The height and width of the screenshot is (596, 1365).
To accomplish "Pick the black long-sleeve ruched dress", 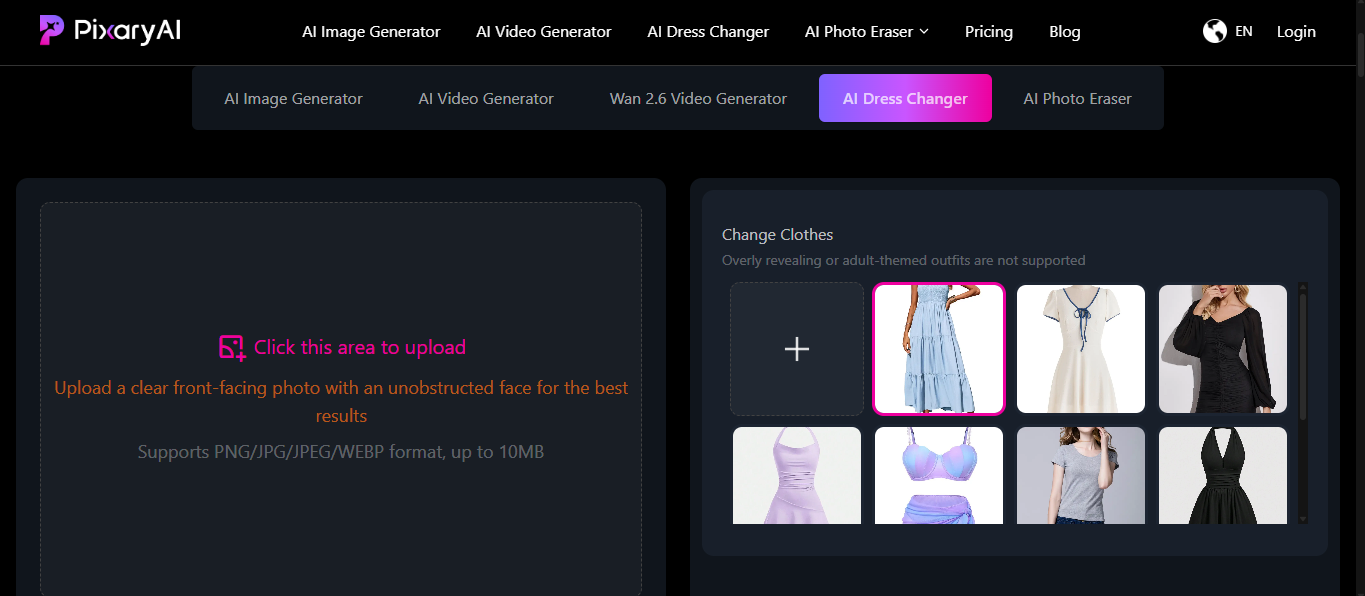I will tap(1223, 349).
